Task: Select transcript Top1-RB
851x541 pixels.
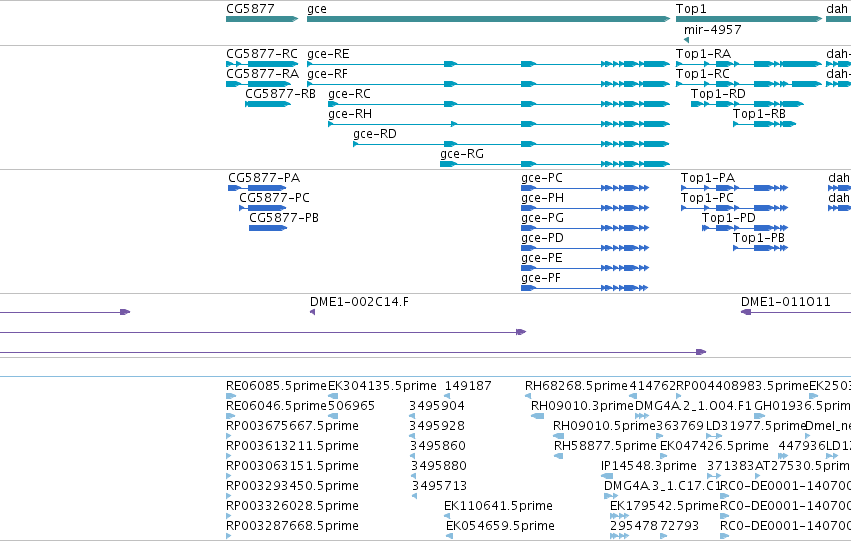Action: tap(765, 124)
